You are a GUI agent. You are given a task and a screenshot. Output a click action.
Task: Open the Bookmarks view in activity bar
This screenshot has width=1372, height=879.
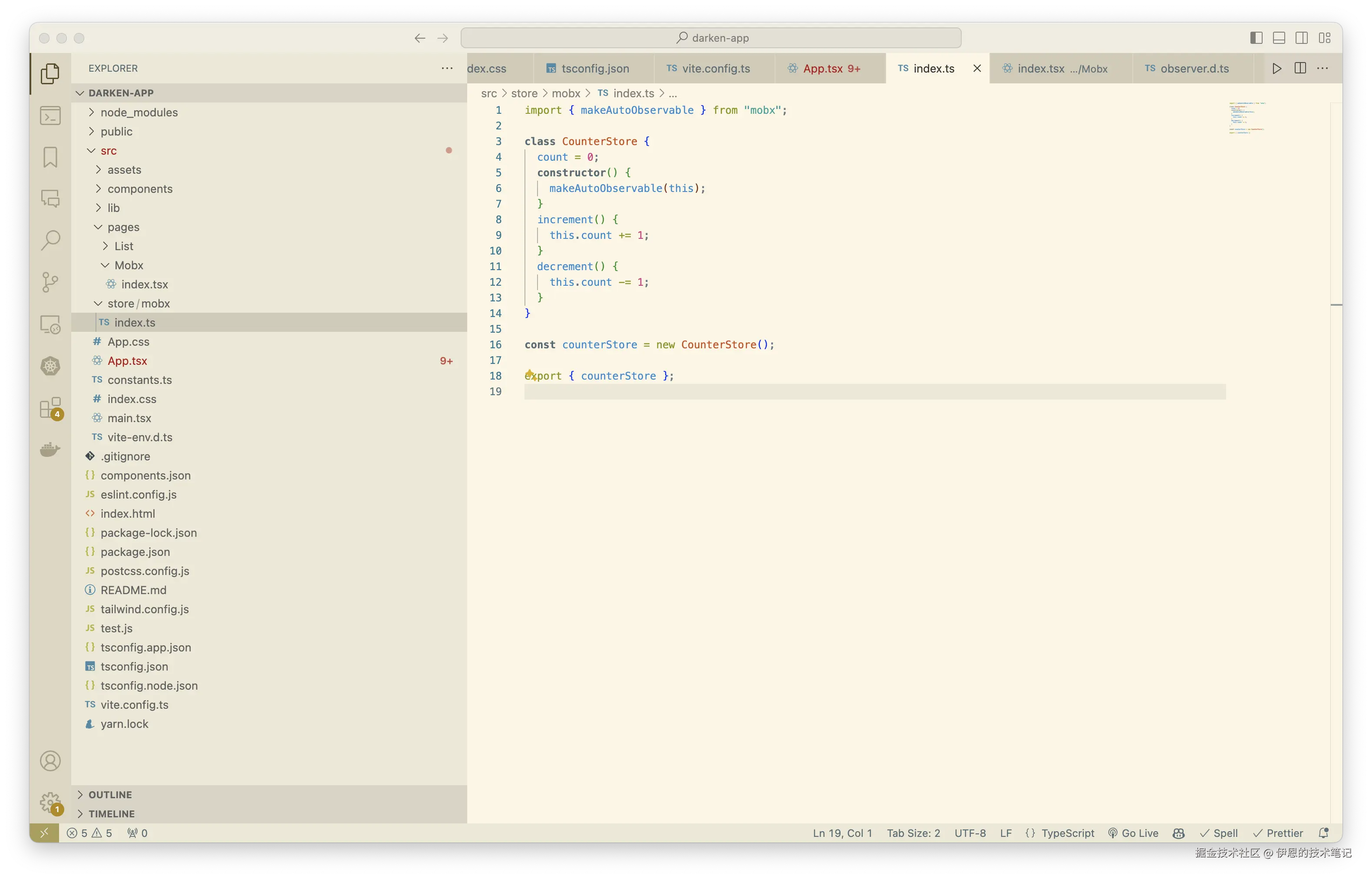click(50, 157)
